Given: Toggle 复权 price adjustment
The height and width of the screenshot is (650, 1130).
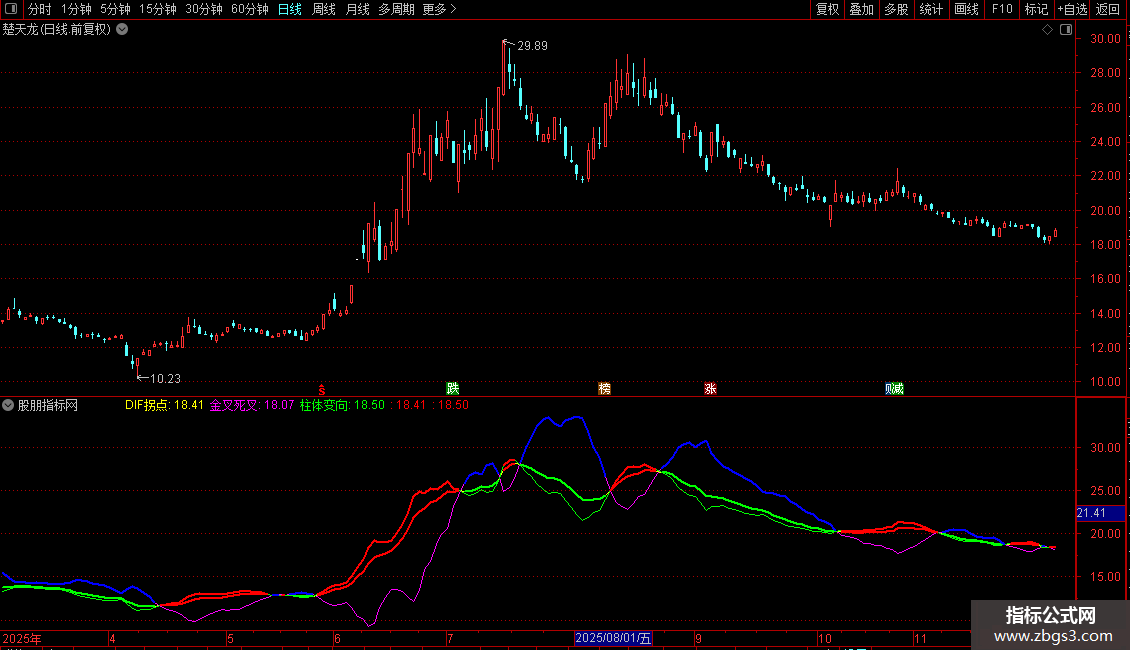Looking at the screenshot, I should (x=827, y=9).
